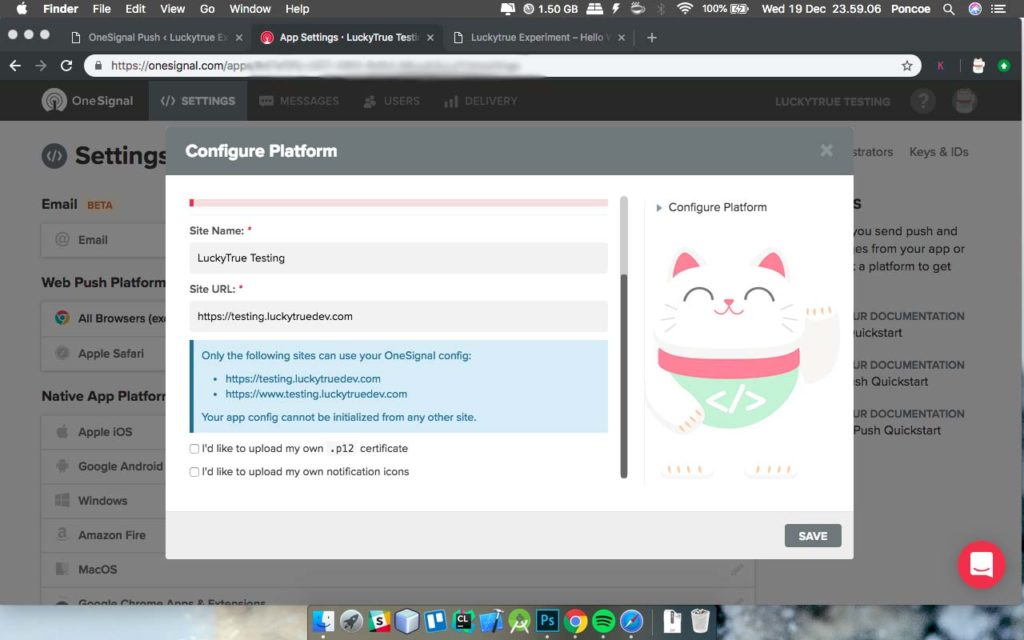Screen dimensions: 1024x640
Task: Save the platform configuration
Action: pos(812,536)
